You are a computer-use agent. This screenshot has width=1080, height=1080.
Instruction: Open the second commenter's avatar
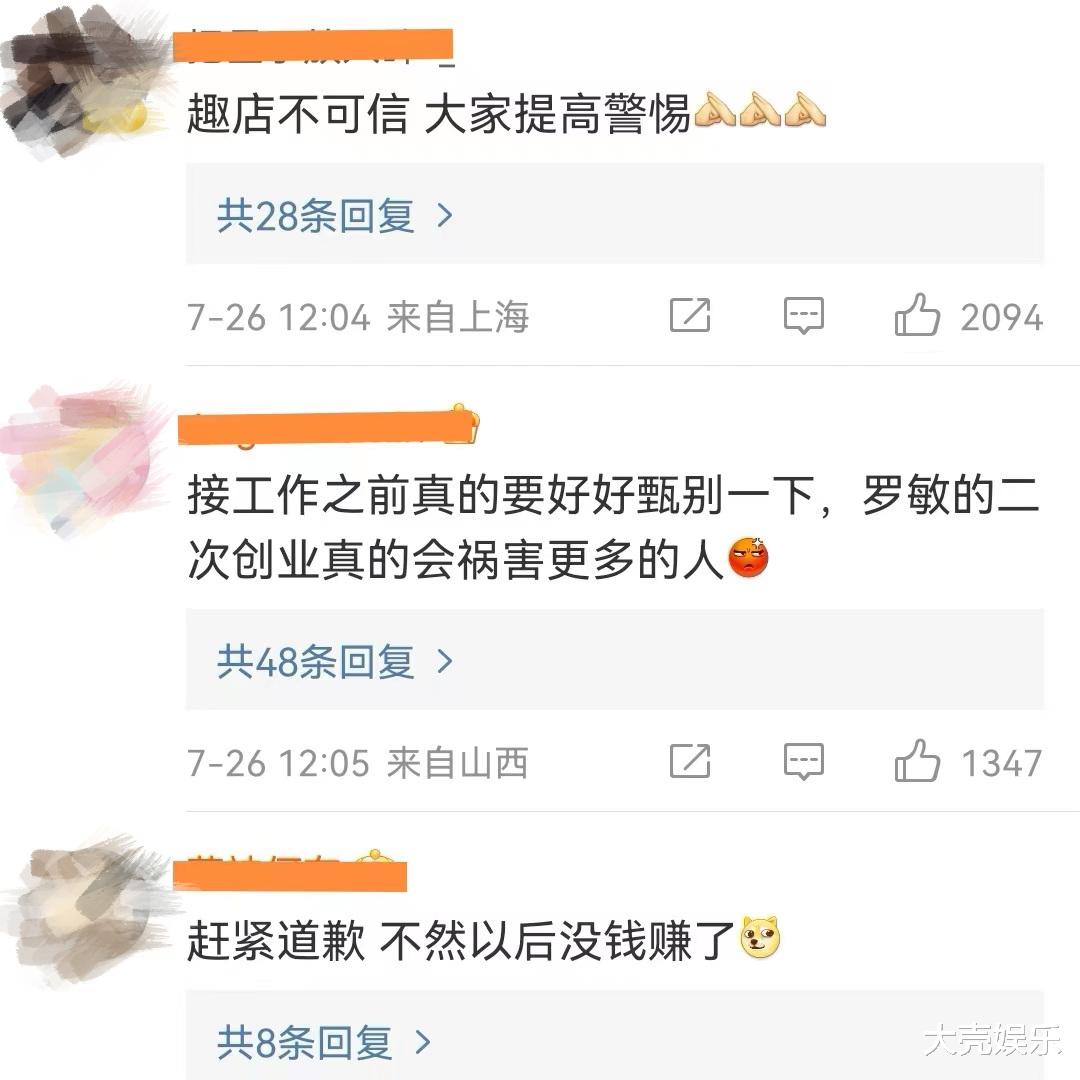tap(83, 458)
